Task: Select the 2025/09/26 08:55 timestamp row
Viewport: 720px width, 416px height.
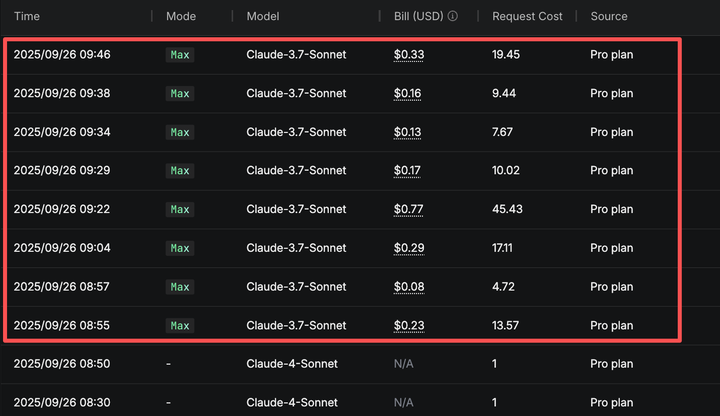Action: tap(62, 325)
